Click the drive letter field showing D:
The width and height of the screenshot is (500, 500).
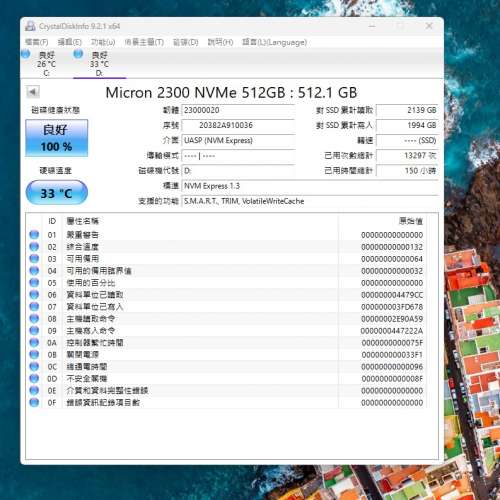pos(238,171)
